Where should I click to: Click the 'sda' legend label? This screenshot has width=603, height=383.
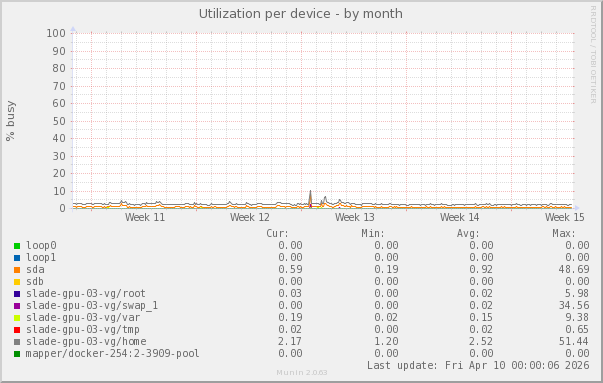[x=35, y=269]
